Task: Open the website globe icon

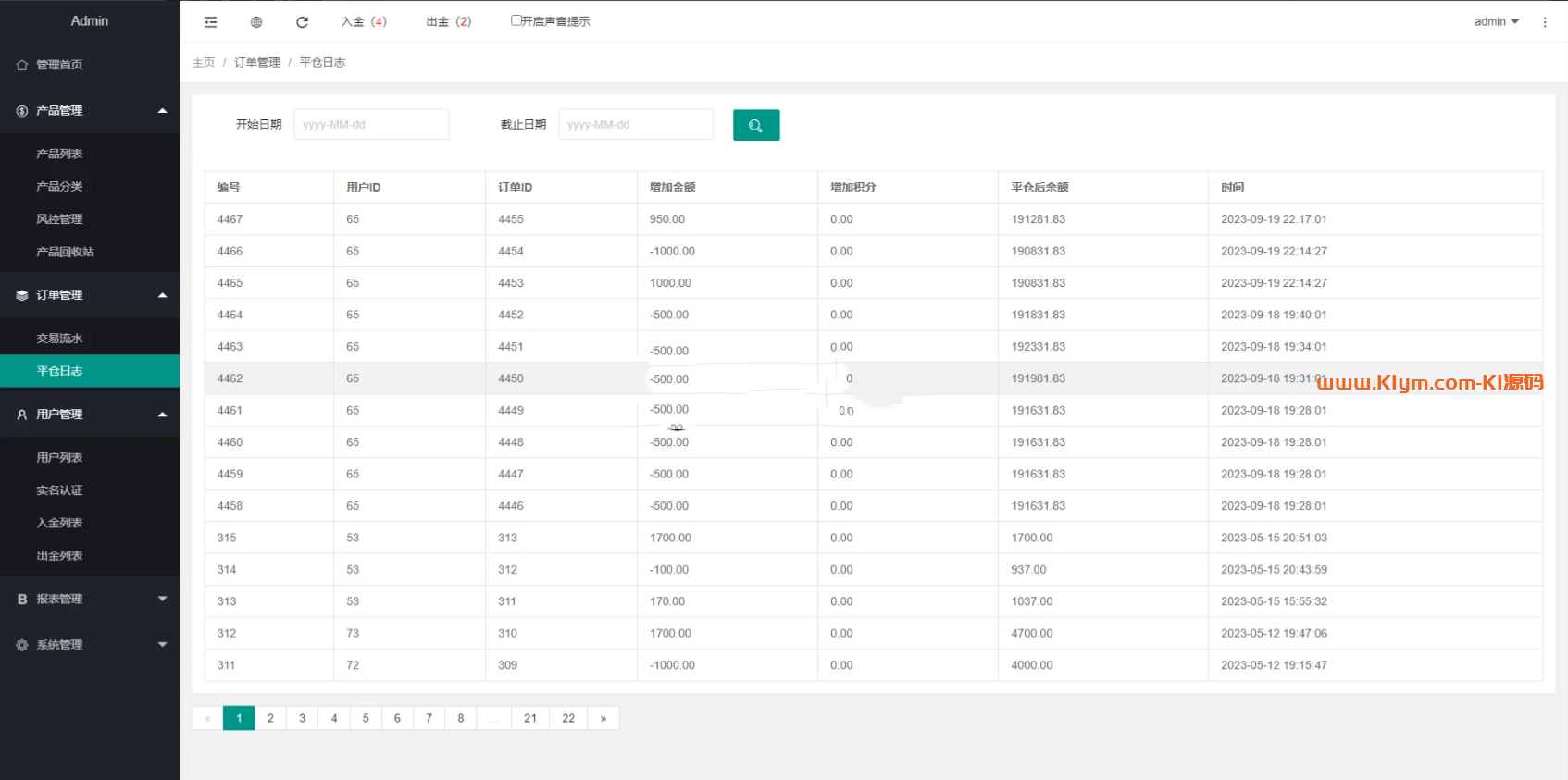Action: pyautogui.click(x=256, y=22)
